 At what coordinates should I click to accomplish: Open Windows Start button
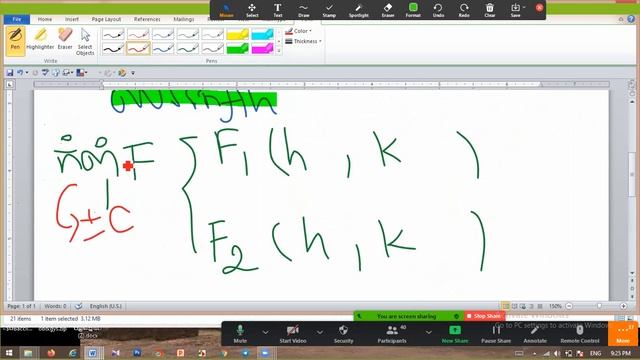pyautogui.click(x=9, y=353)
